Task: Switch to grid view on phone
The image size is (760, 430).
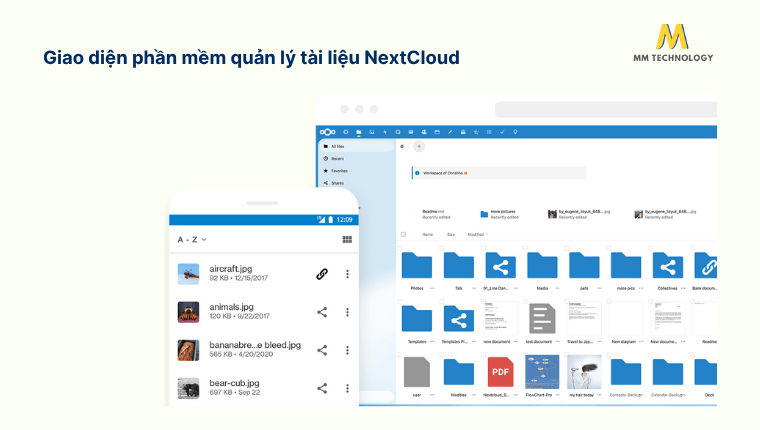Action: (347, 239)
